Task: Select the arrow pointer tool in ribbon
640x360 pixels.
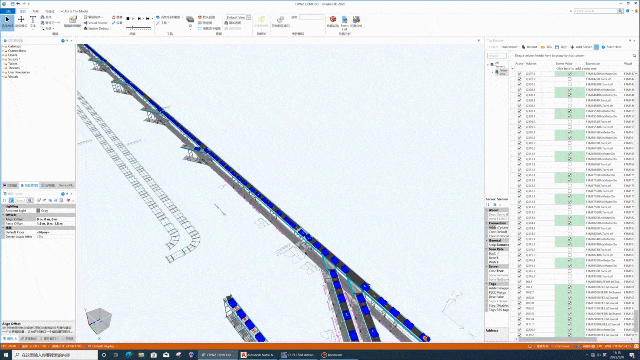Action: (7, 22)
